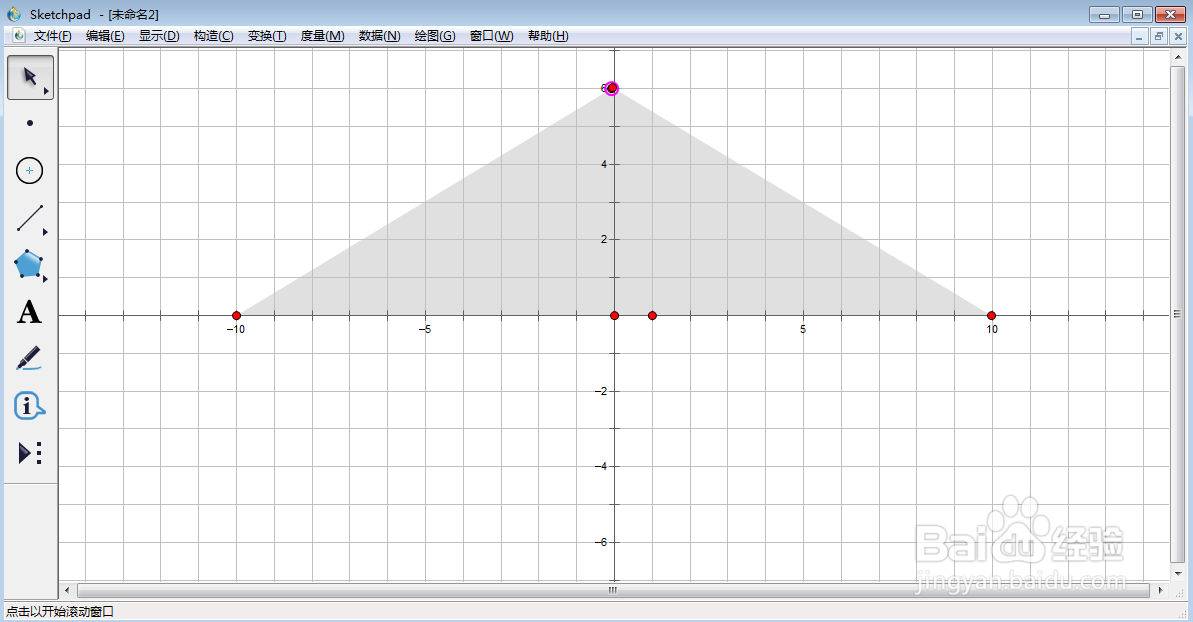Select the Text tool labeled A
This screenshot has width=1193, height=622.
click(x=29, y=312)
